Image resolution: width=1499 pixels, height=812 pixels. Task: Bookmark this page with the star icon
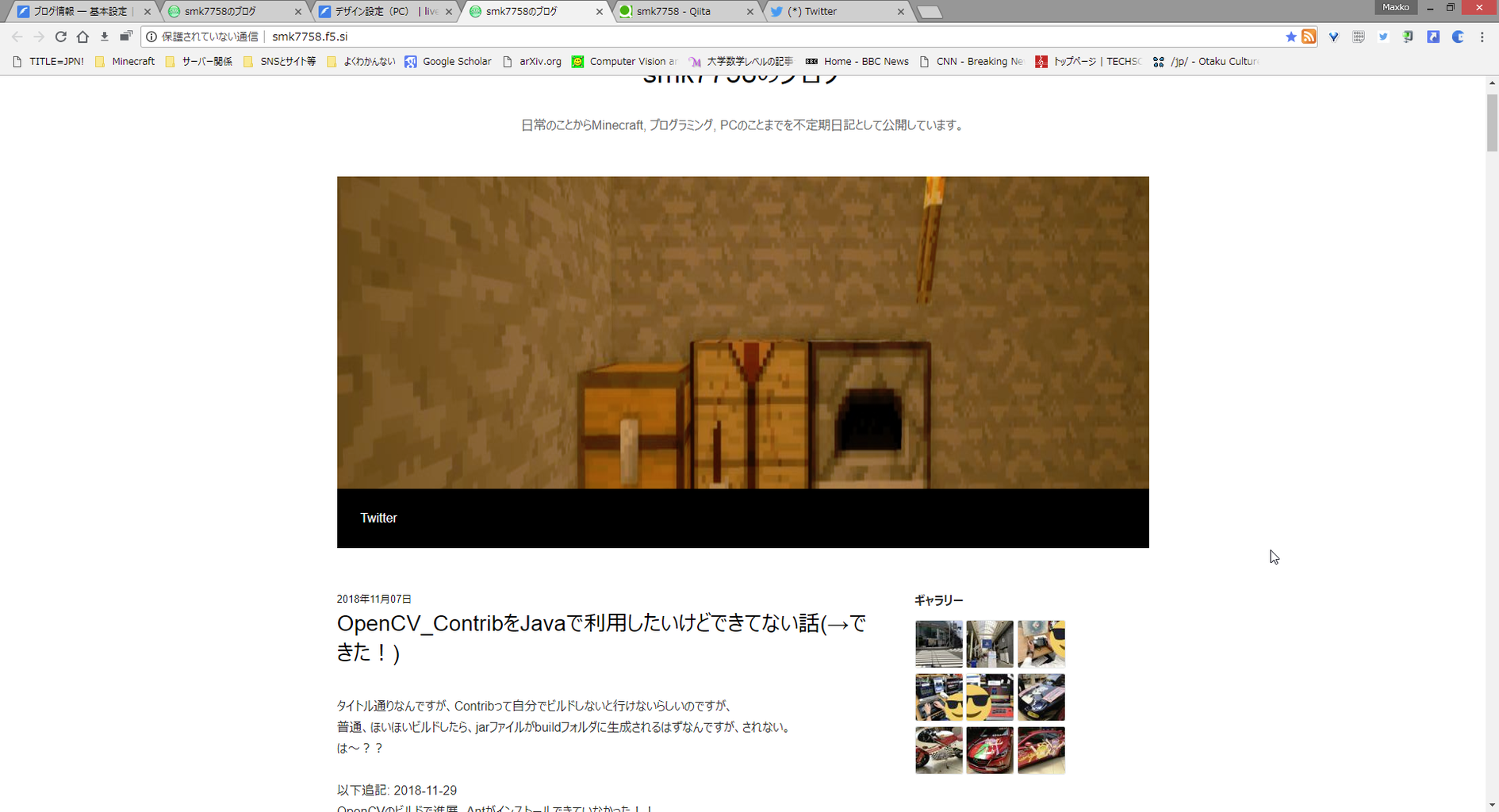(x=1290, y=36)
